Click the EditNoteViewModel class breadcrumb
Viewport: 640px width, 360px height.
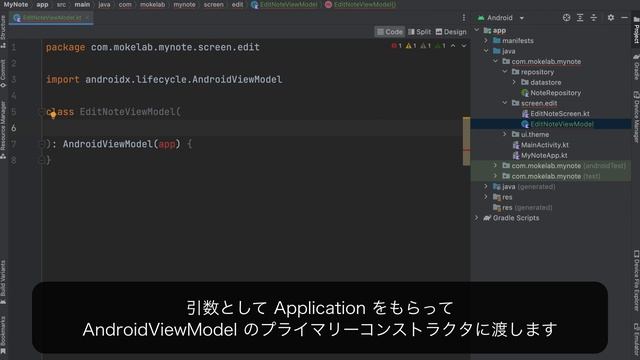click(284, 4)
